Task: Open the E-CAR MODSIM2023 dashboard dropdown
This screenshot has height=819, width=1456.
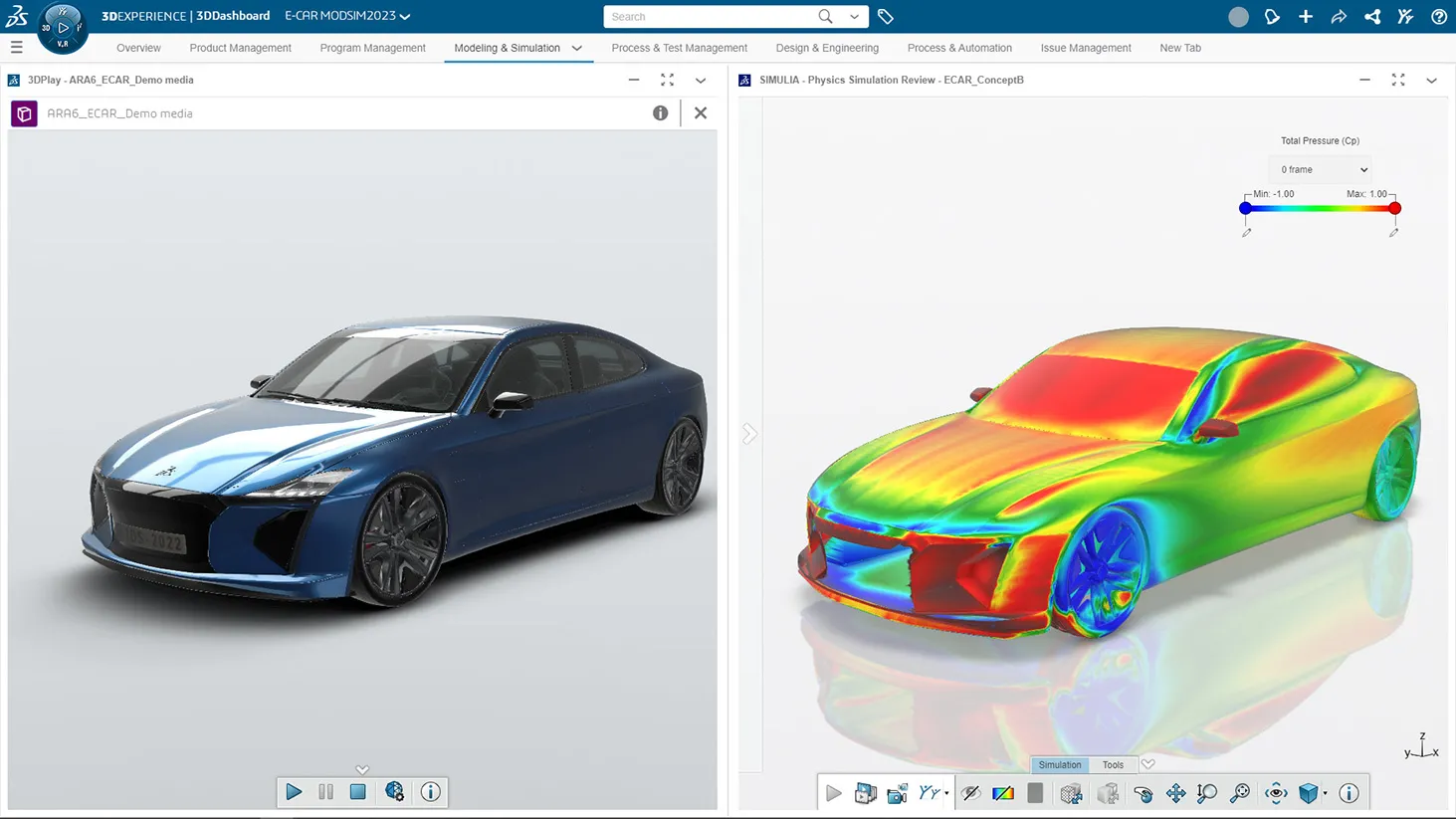Action: click(x=346, y=16)
